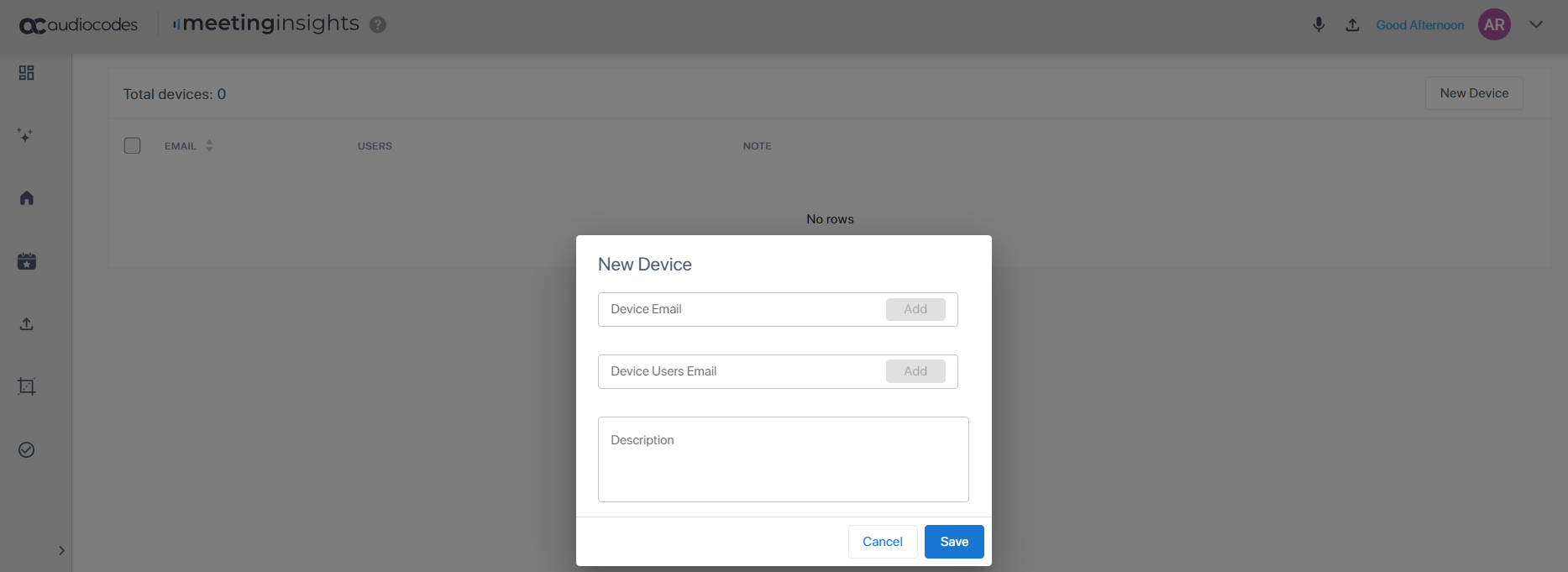Open the help question mark icon
1568x572 pixels.
[x=378, y=25]
